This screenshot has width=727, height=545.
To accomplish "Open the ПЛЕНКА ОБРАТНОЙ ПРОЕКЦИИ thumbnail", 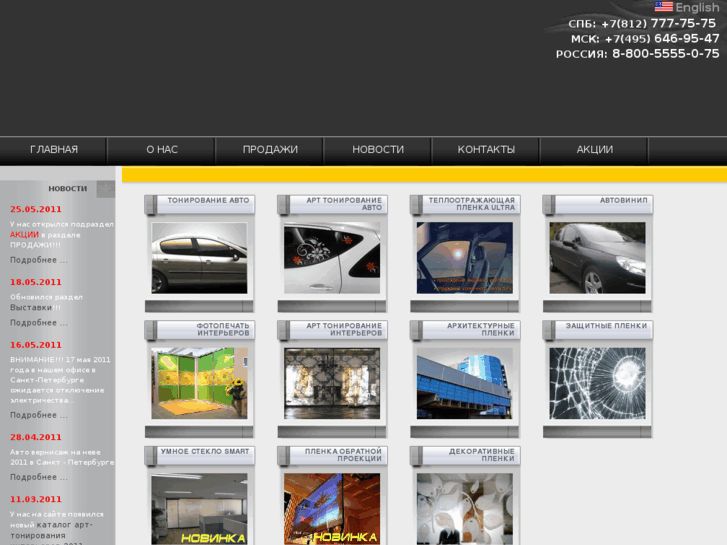I will point(332,509).
